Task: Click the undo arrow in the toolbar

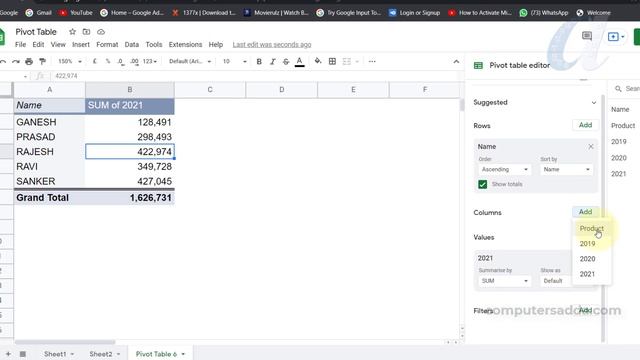Action: tap(2, 62)
